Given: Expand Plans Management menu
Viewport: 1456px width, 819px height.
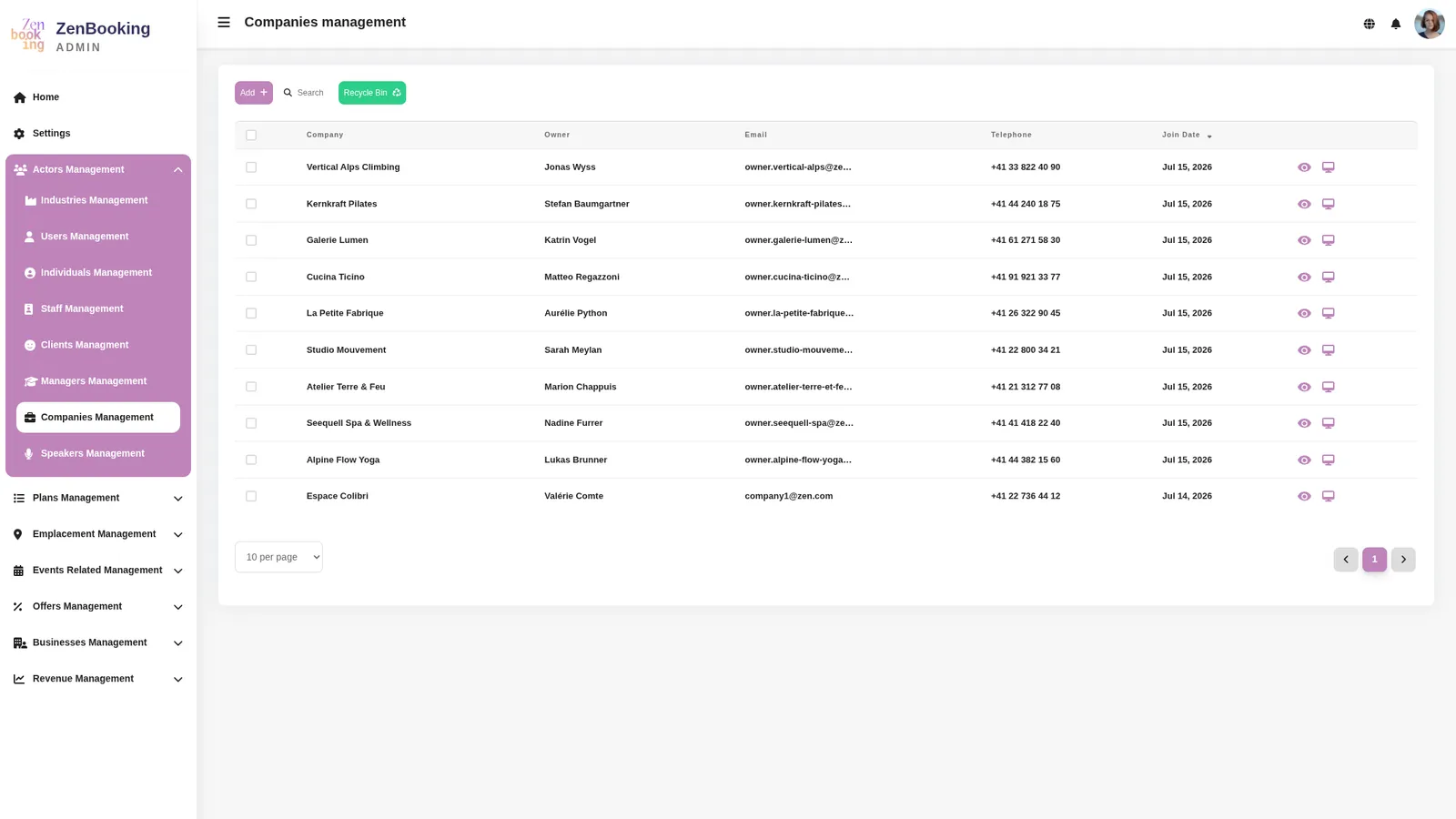Looking at the screenshot, I should click(x=98, y=498).
